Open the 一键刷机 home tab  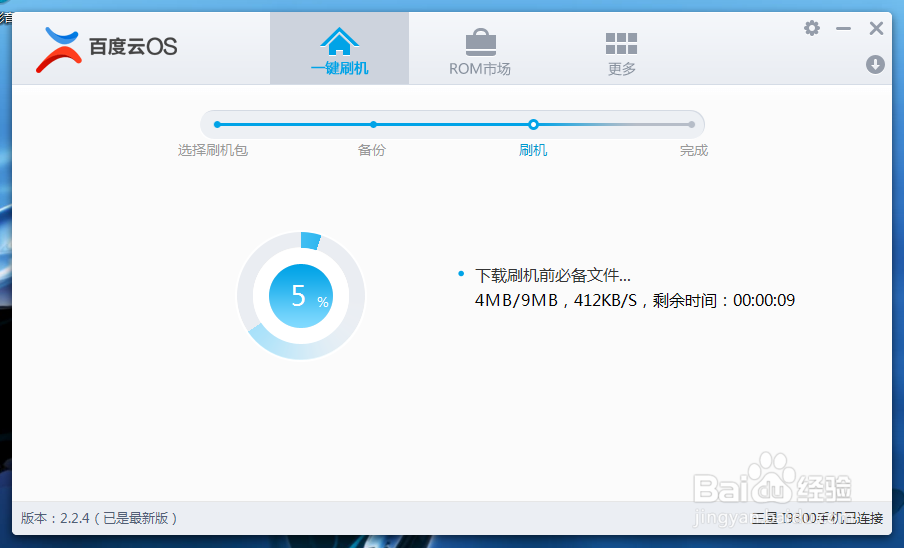point(339,49)
